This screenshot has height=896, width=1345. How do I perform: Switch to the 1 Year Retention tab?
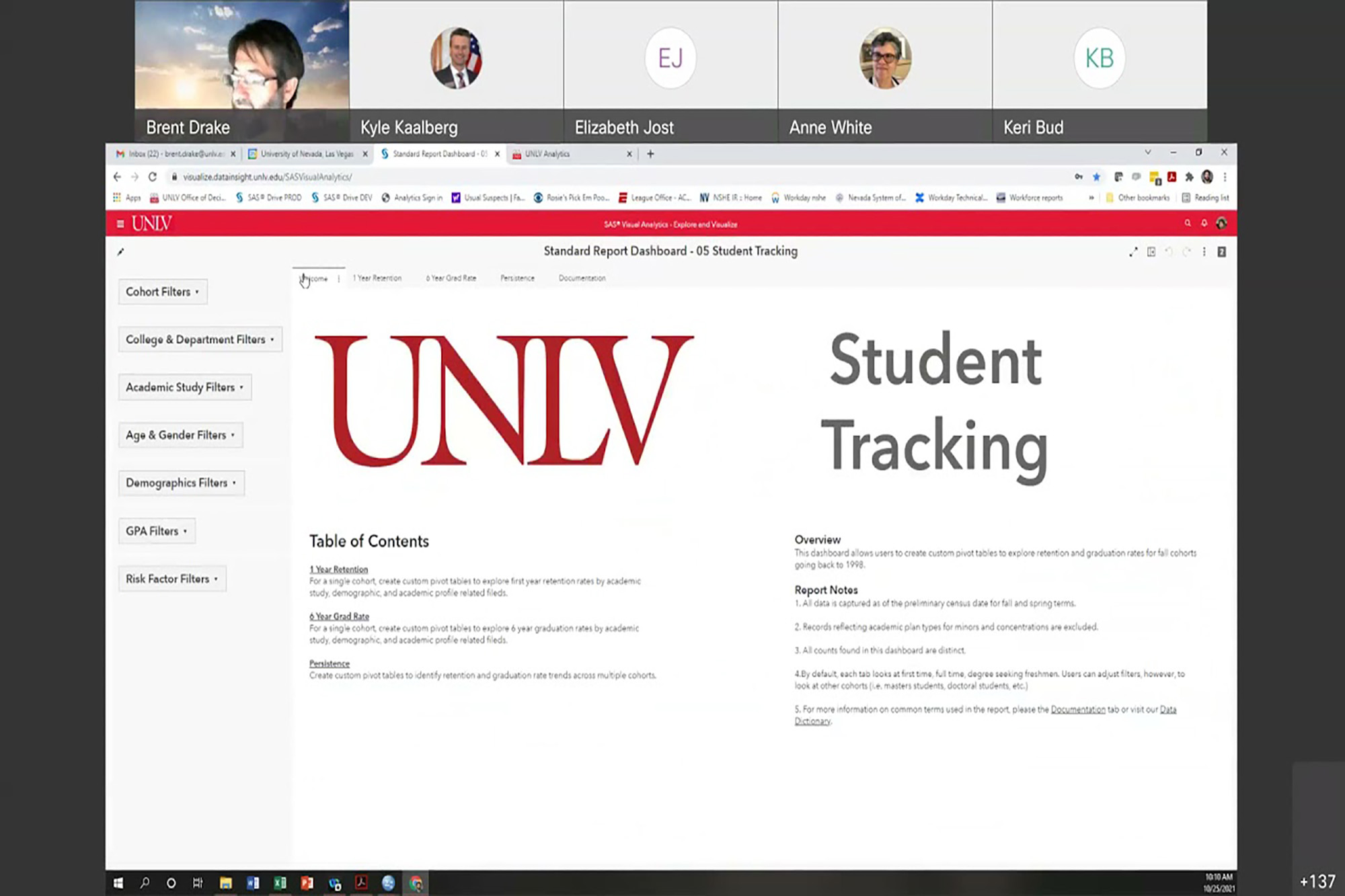point(377,278)
